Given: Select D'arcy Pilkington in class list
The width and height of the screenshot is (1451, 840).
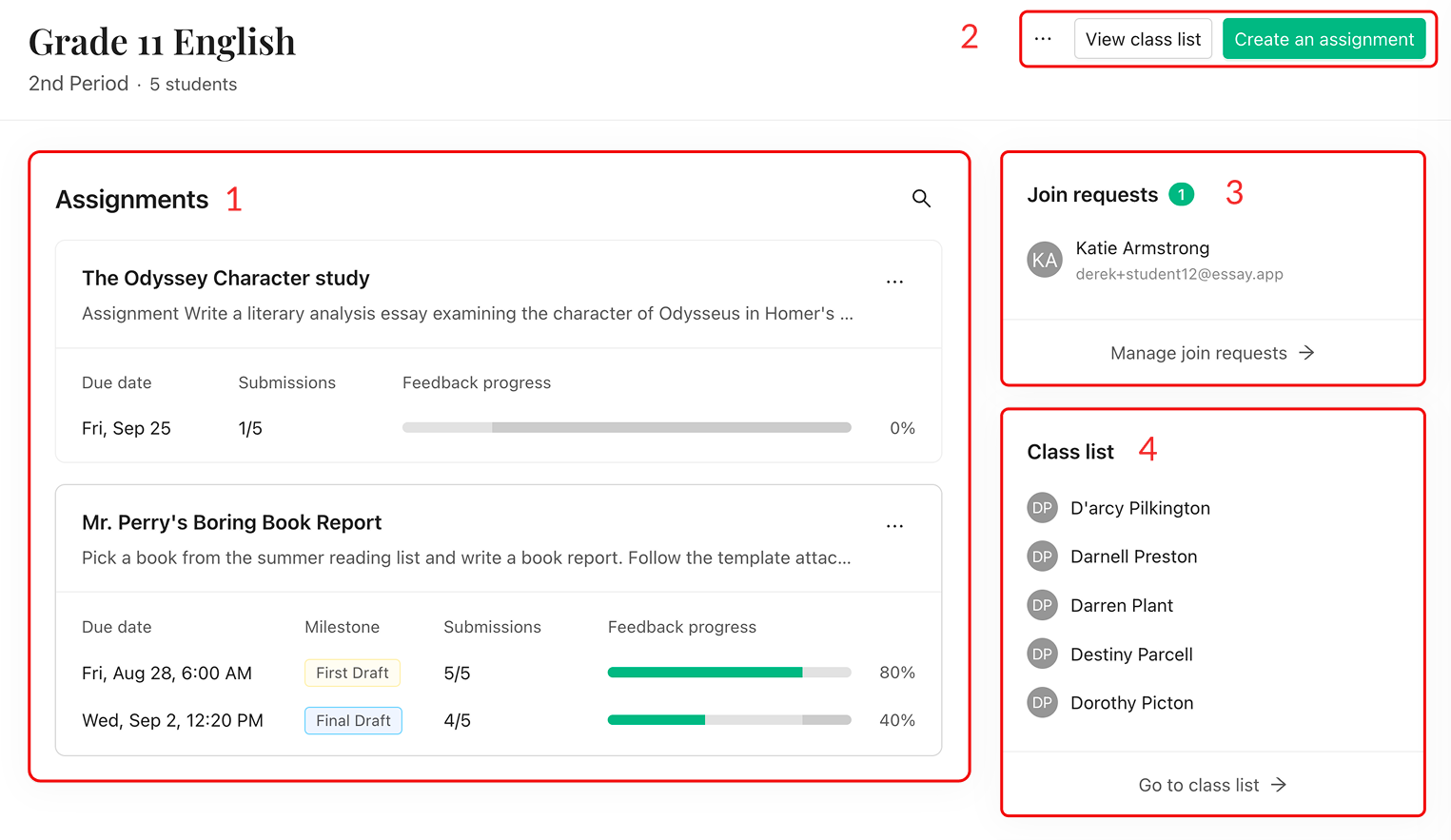Looking at the screenshot, I should pos(1140,508).
